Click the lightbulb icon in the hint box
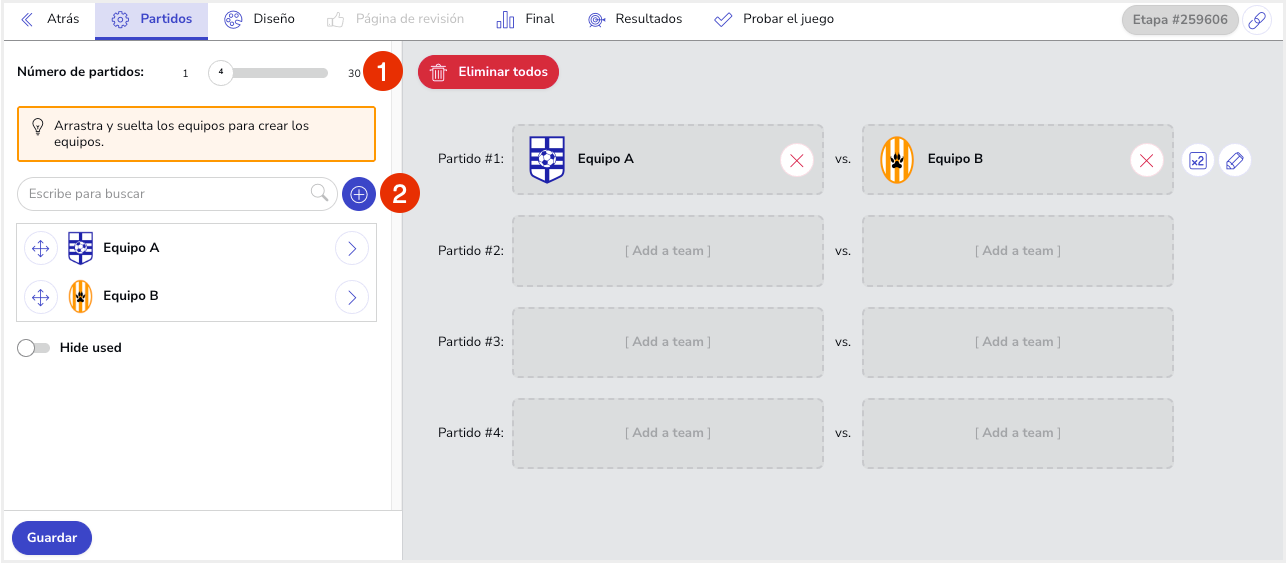The width and height of the screenshot is (1286, 564). pos(38,127)
